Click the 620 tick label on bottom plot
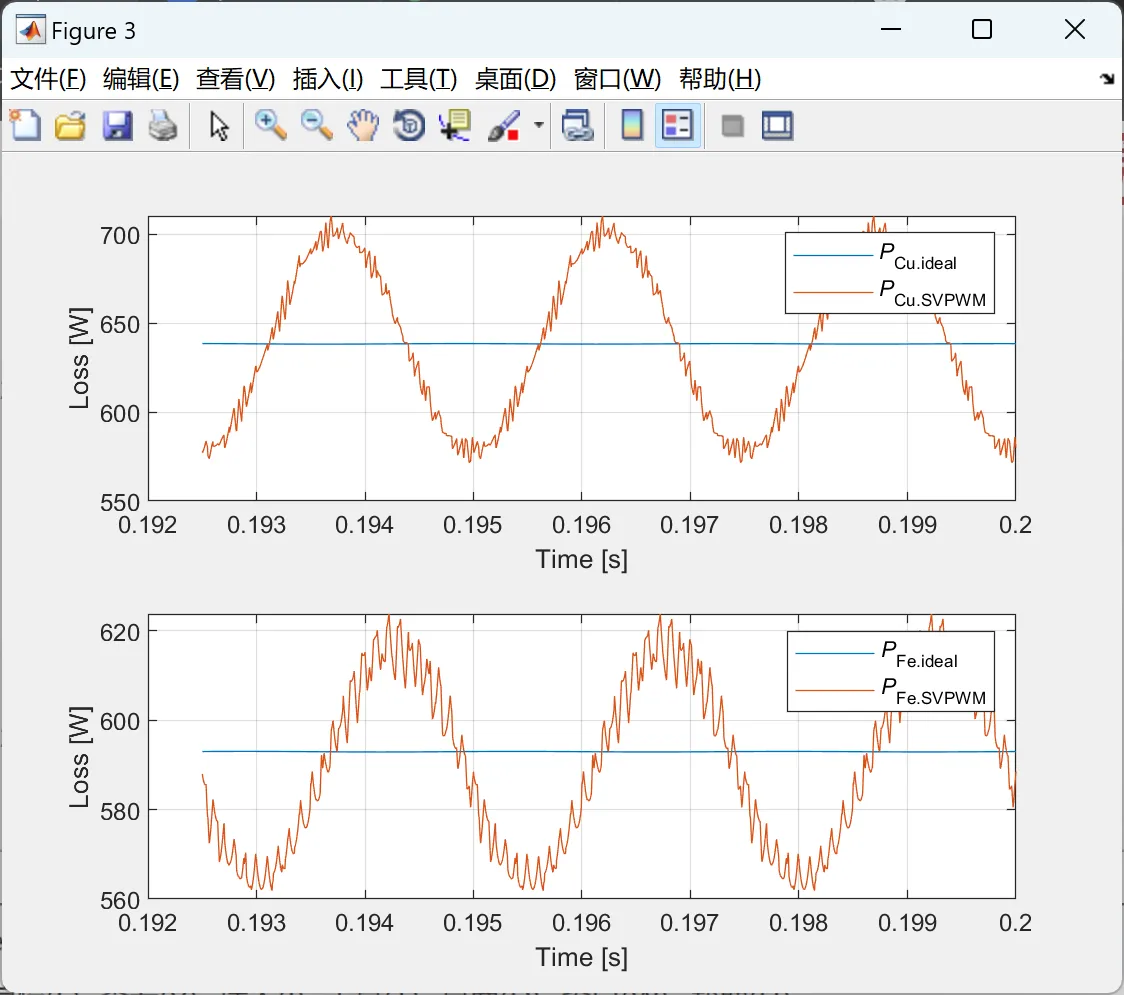Image resolution: width=1124 pixels, height=995 pixels. pyautogui.click(x=120, y=632)
